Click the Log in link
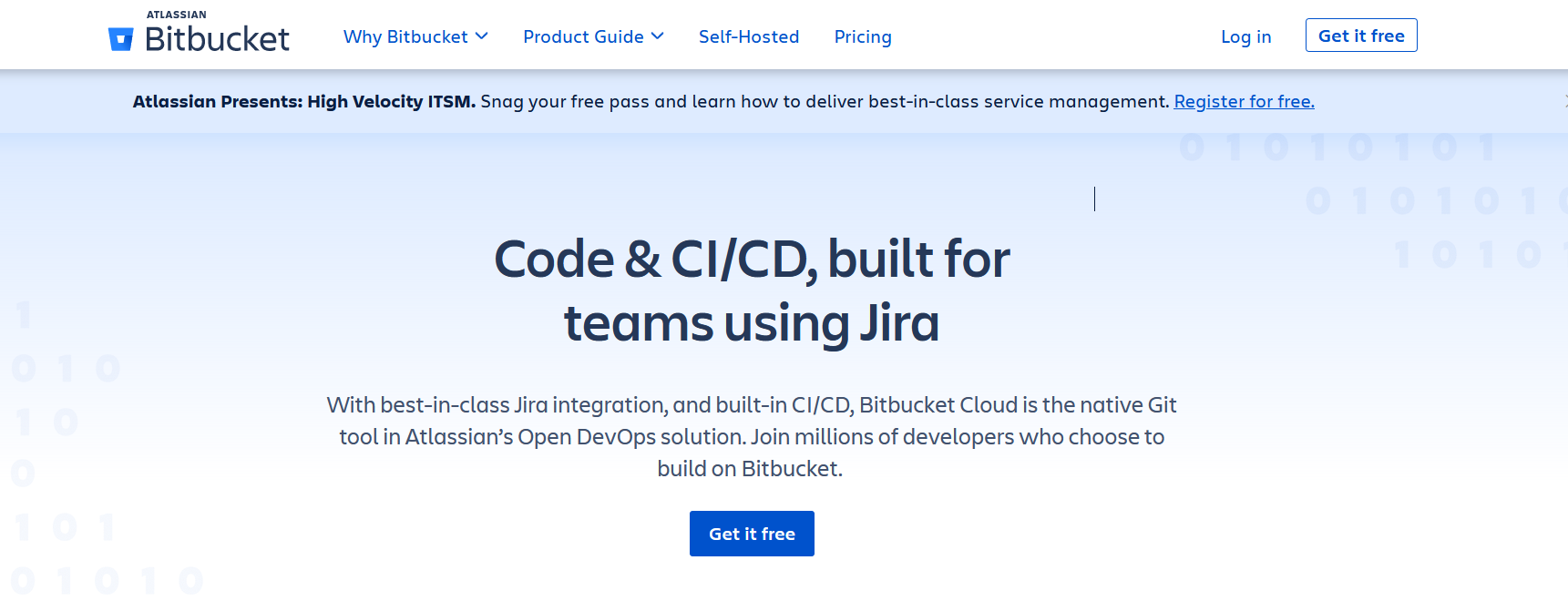Screen dimensions: 1568x601 coord(1245,36)
